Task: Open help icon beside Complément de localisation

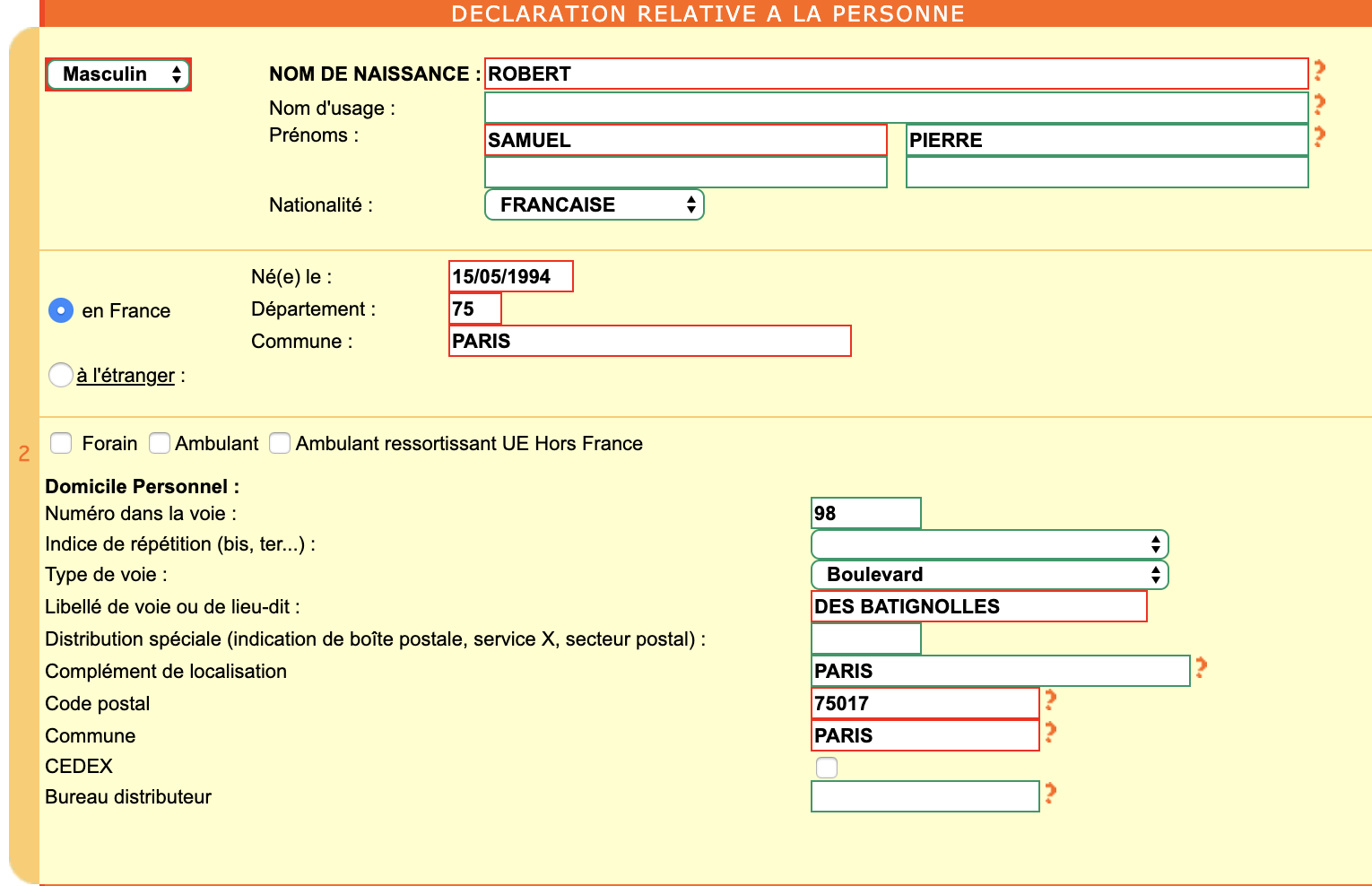Action: [1201, 667]
